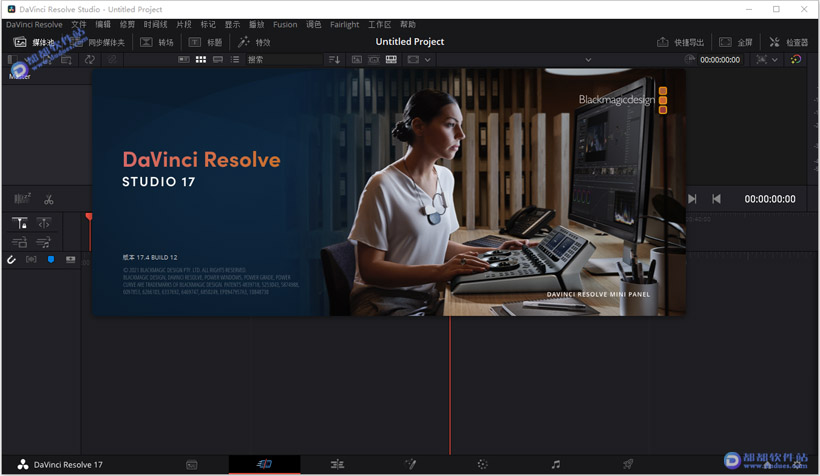The image size is (820, 476).
Task: Open the Fairlight menu
Action: tap(345, 25)
